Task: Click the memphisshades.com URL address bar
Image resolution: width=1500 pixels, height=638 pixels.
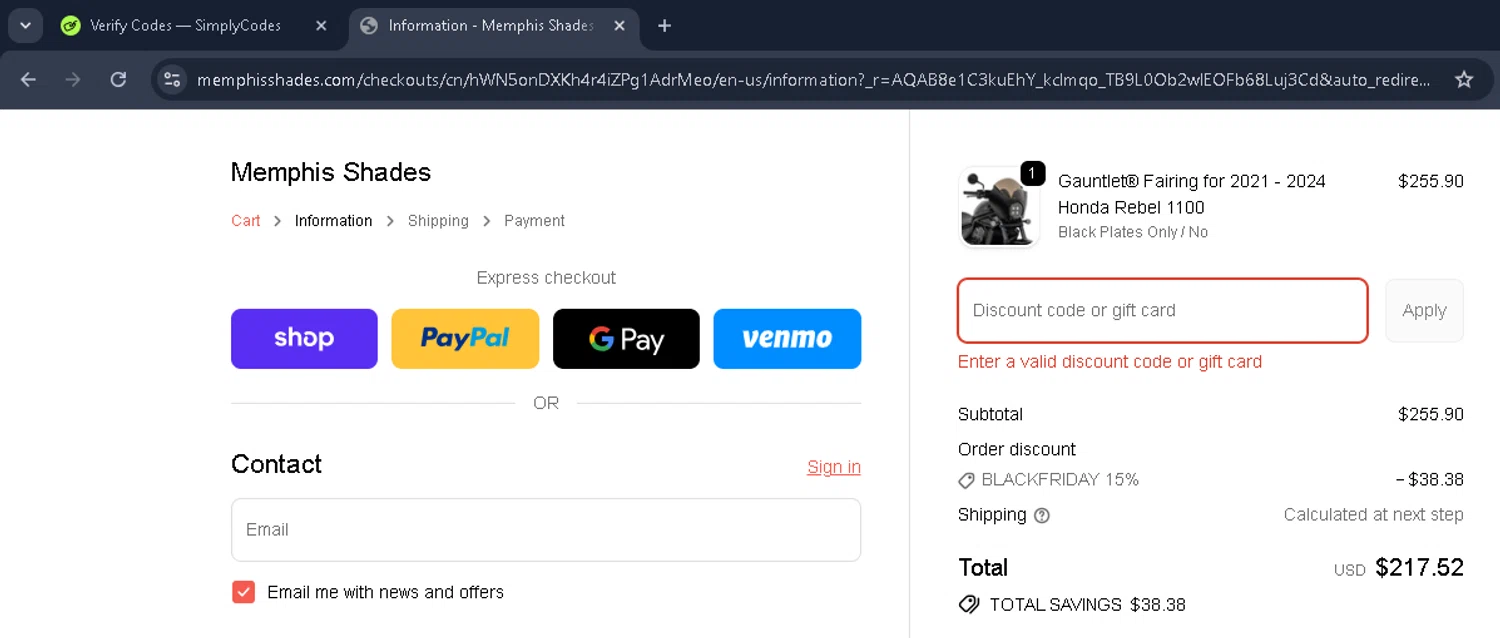Action: 813,80
